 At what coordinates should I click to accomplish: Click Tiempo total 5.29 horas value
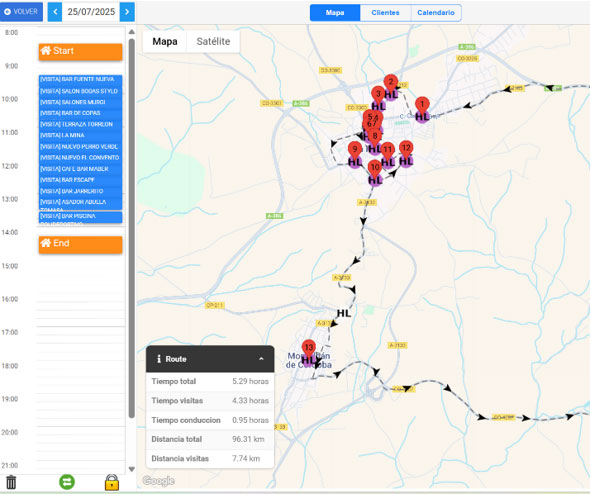point(250,382)
